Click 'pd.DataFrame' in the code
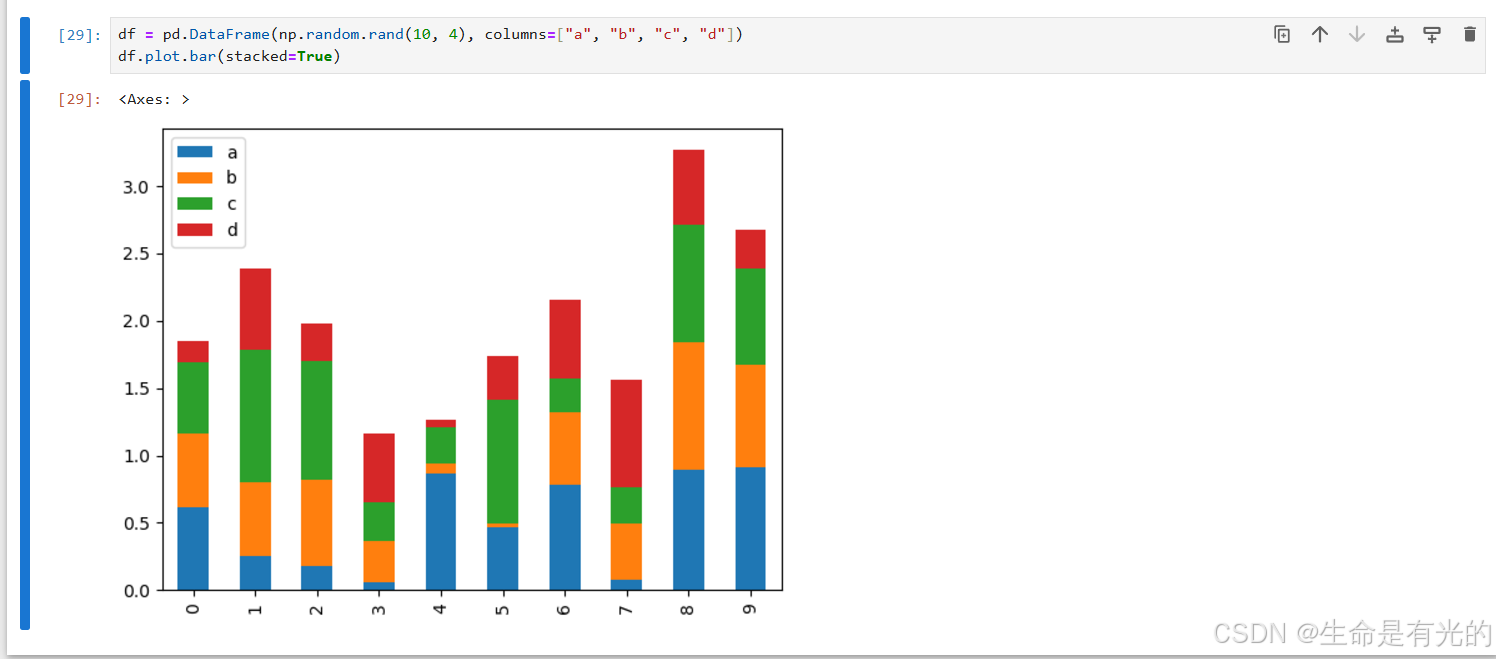Screen dimensions: 1496x659 (215, 35)
